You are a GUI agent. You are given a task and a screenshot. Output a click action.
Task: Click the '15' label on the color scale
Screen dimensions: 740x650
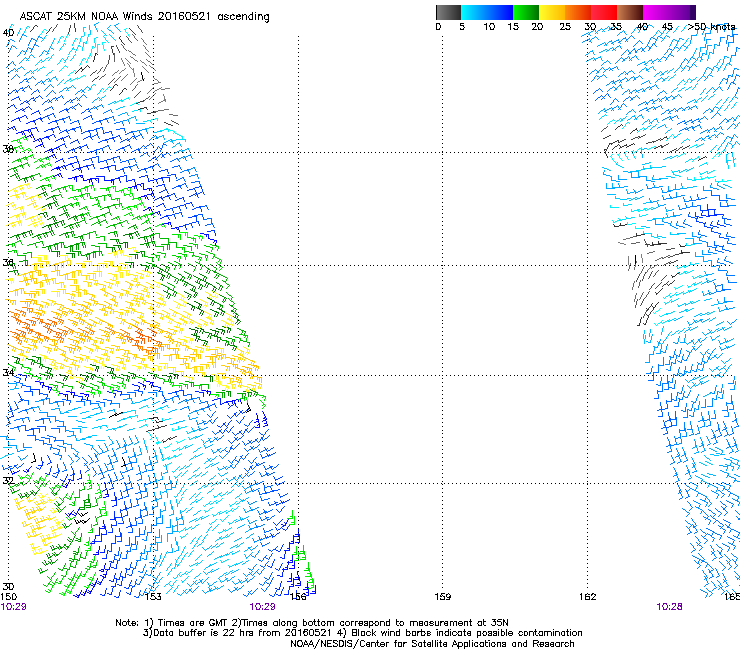pos(513,27)
